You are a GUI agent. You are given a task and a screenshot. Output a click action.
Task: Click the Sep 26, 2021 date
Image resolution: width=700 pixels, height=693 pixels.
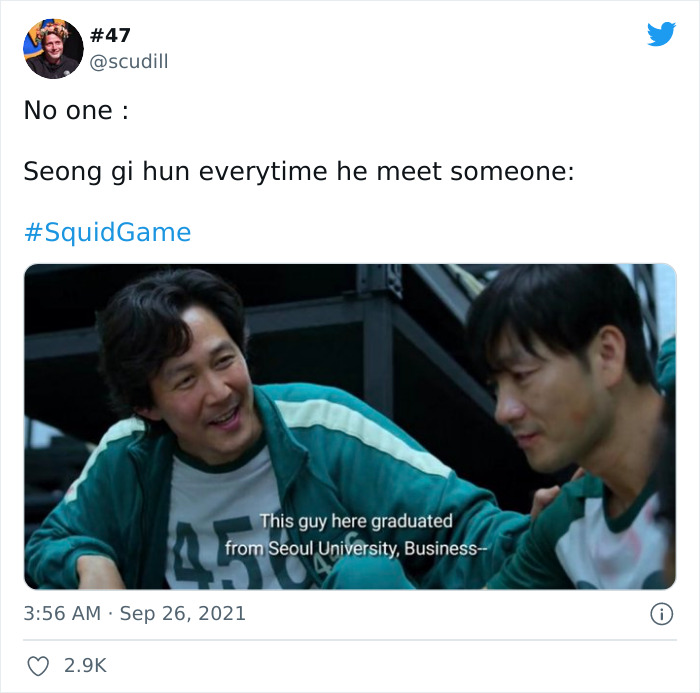click(x=183, y=614)
